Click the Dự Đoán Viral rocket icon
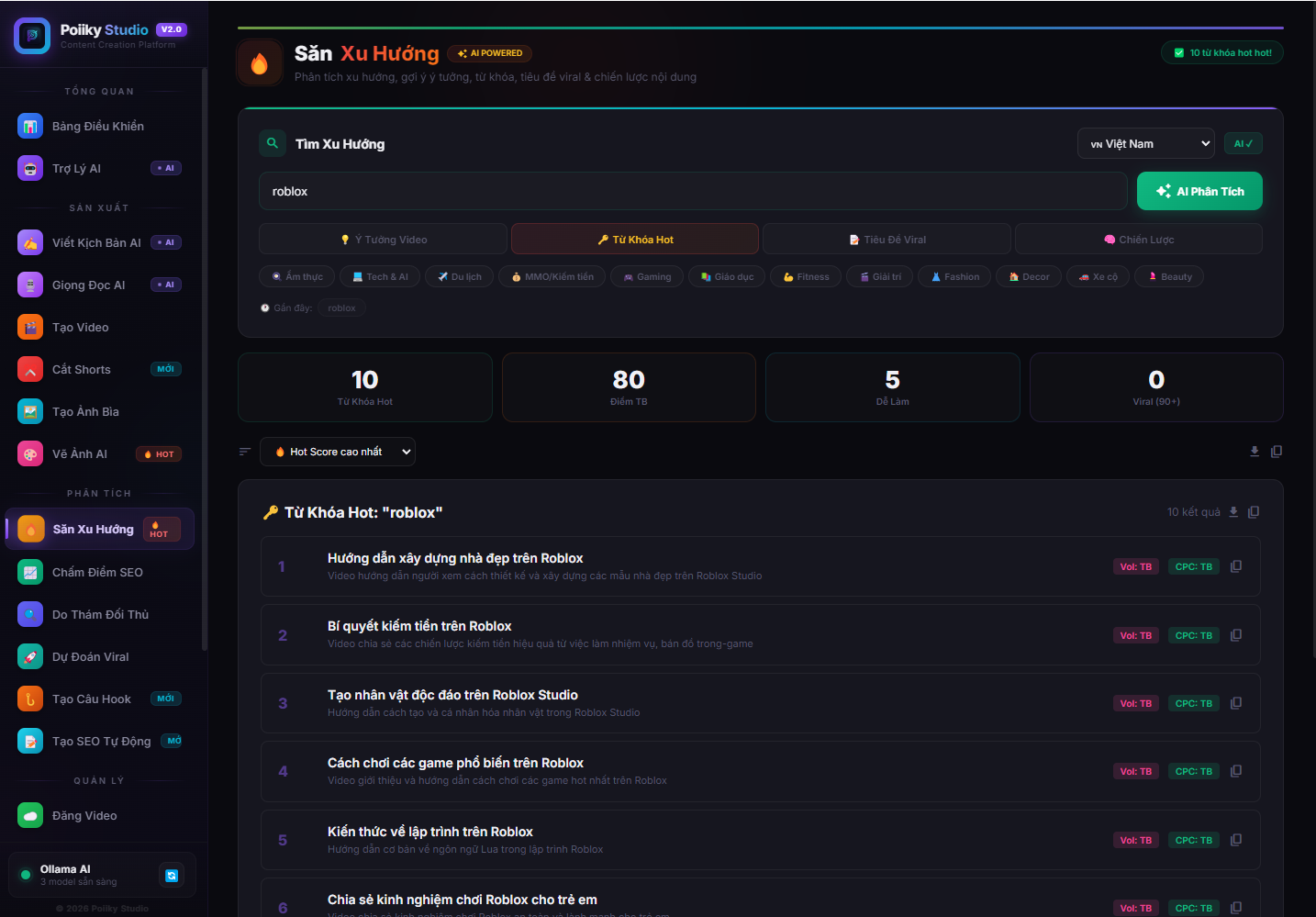The height and width of the screenshot is (917, 1316). tap(30, 656)
